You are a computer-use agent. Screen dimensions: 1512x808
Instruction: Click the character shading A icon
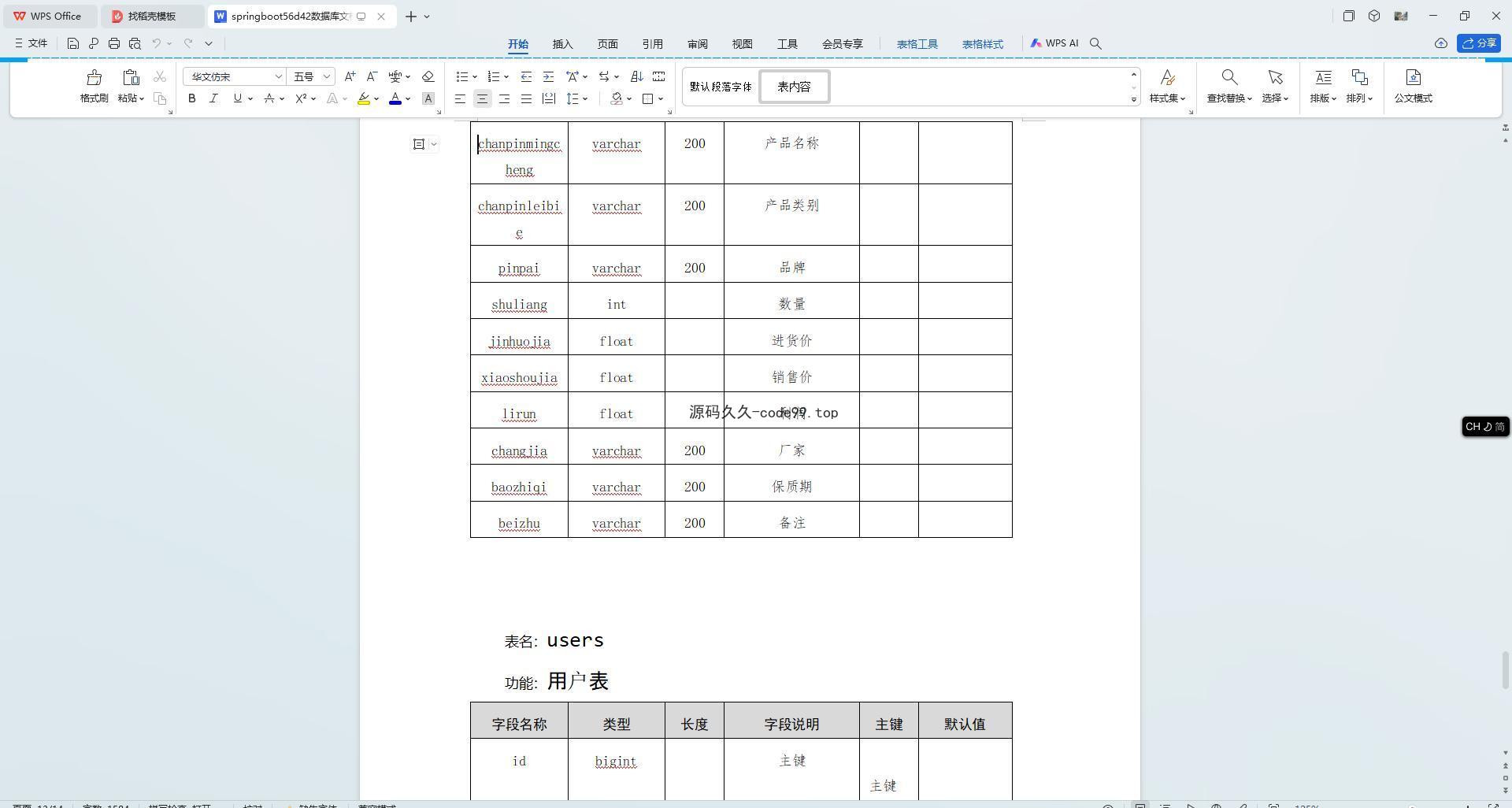[x=428, y=98]
